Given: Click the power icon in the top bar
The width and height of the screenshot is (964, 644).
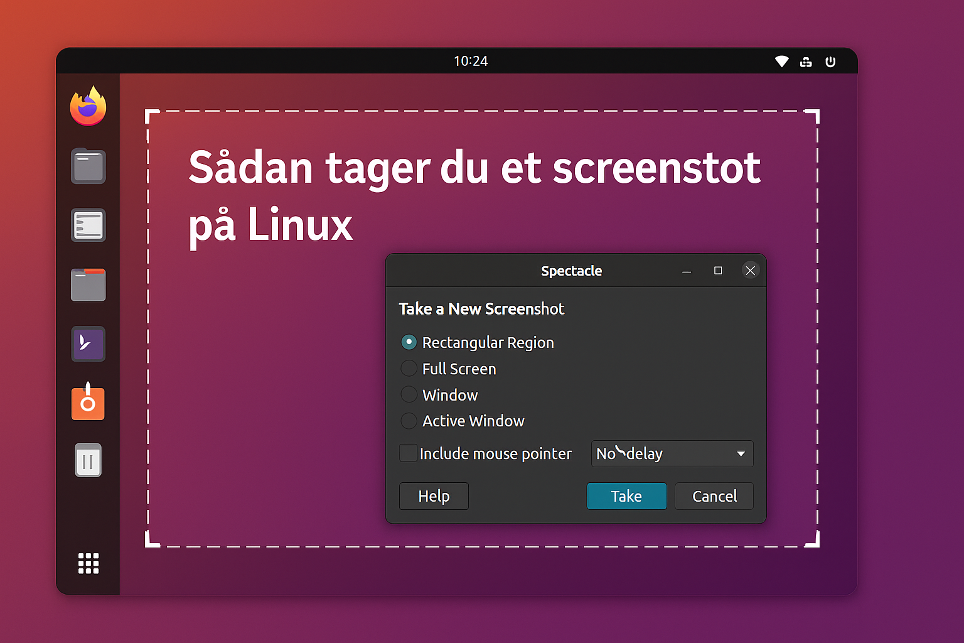Looking at the screenshot, I should click(x=831, y=61).
